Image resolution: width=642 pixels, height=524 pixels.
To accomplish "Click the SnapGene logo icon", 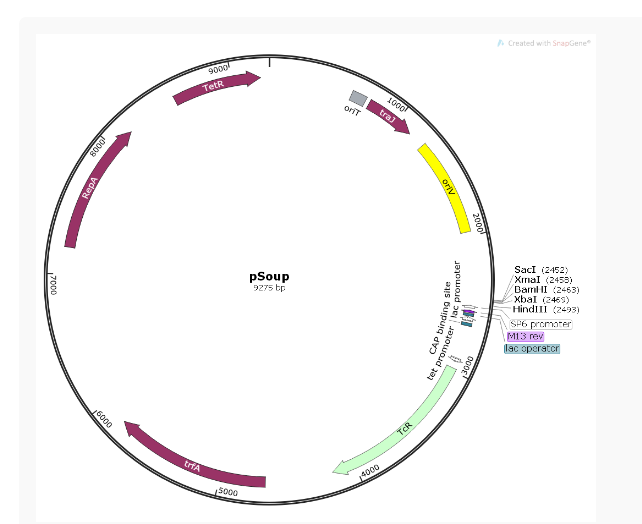I will pos(501,43).
